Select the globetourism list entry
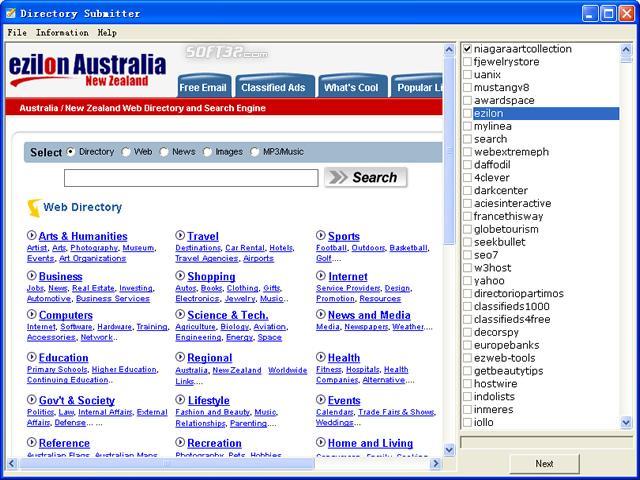 pyautogui.click(x=506, y=229)
